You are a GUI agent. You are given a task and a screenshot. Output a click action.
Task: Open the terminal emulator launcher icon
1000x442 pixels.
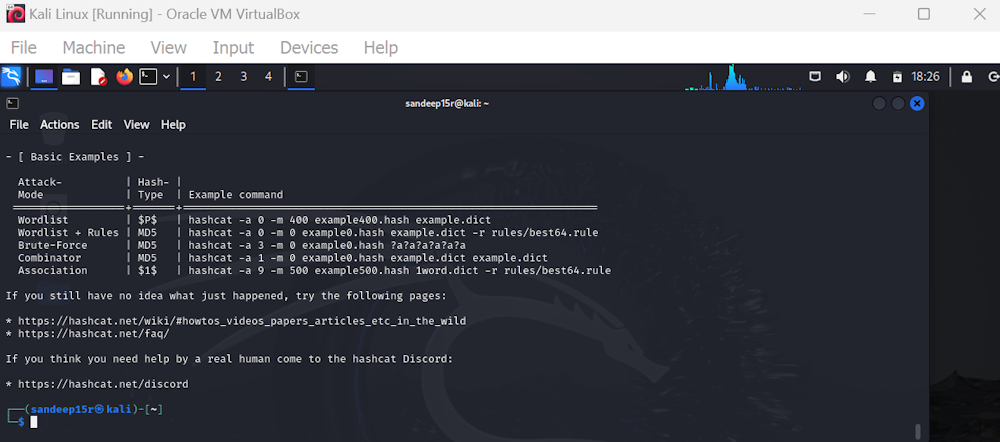coord(148,77)
